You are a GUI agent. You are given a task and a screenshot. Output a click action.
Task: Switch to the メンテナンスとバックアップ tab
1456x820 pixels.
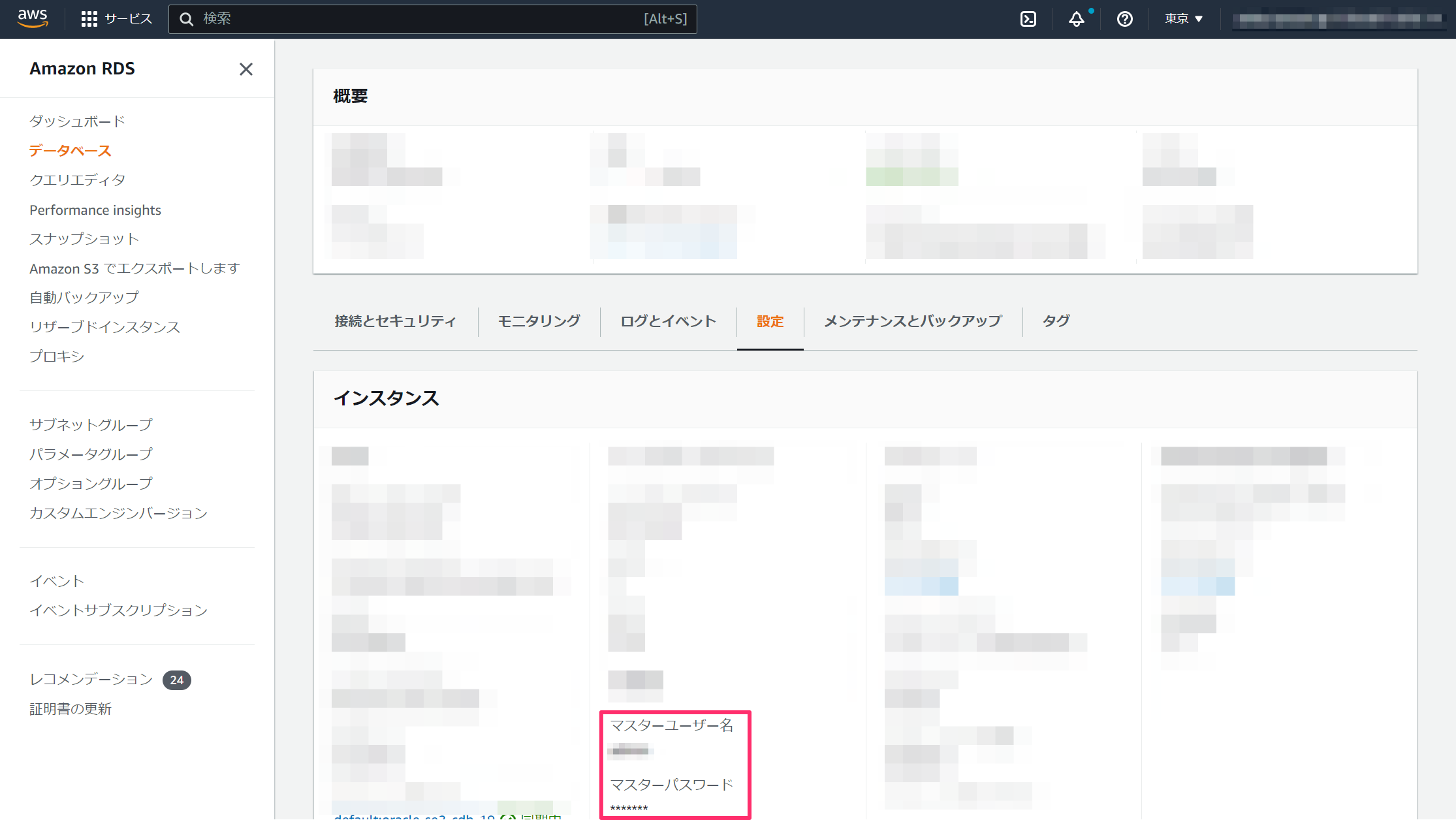pyautogui.click(x=913, y=321)
